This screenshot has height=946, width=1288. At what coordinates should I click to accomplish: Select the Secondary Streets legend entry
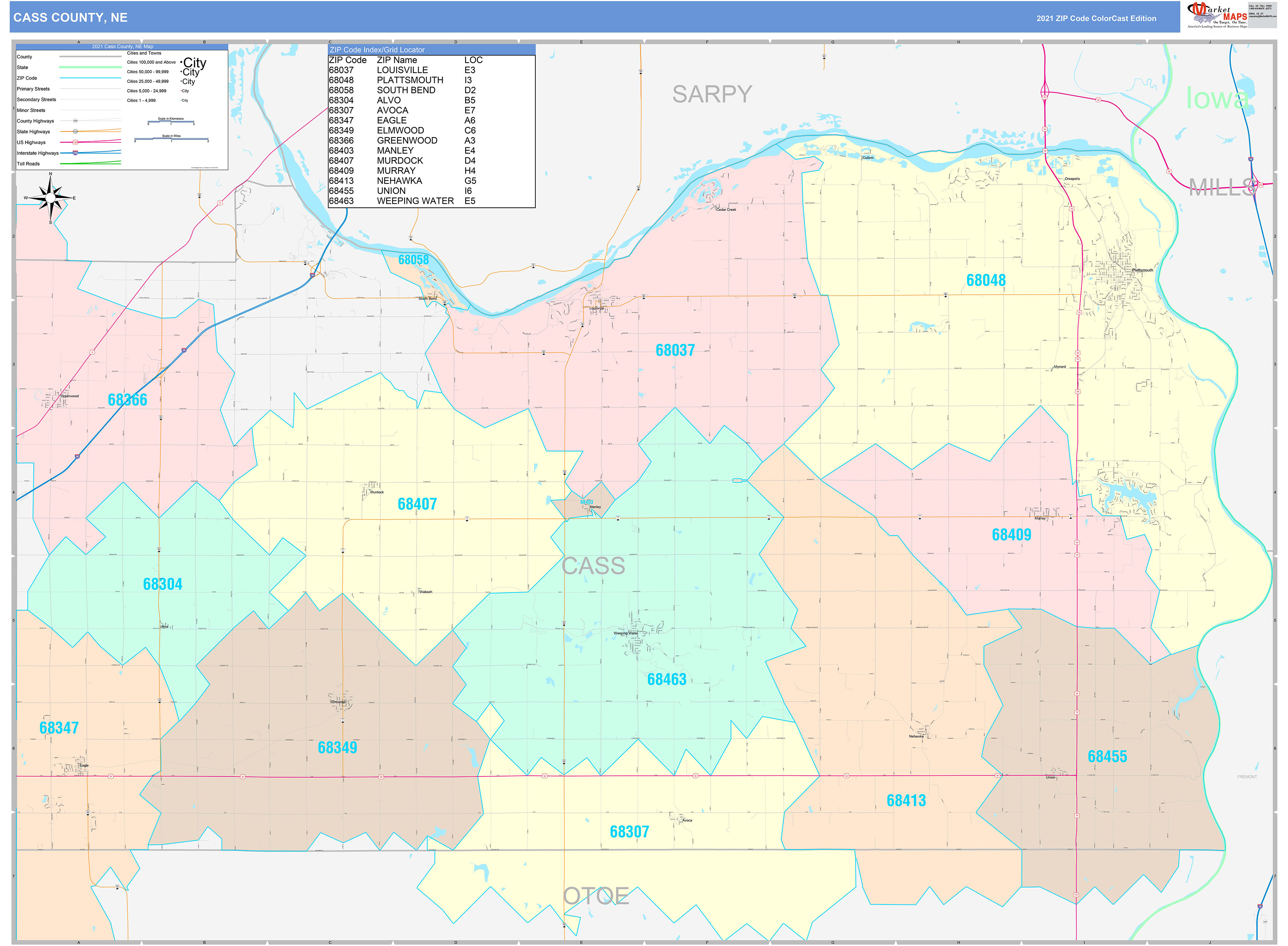(36, 99)
